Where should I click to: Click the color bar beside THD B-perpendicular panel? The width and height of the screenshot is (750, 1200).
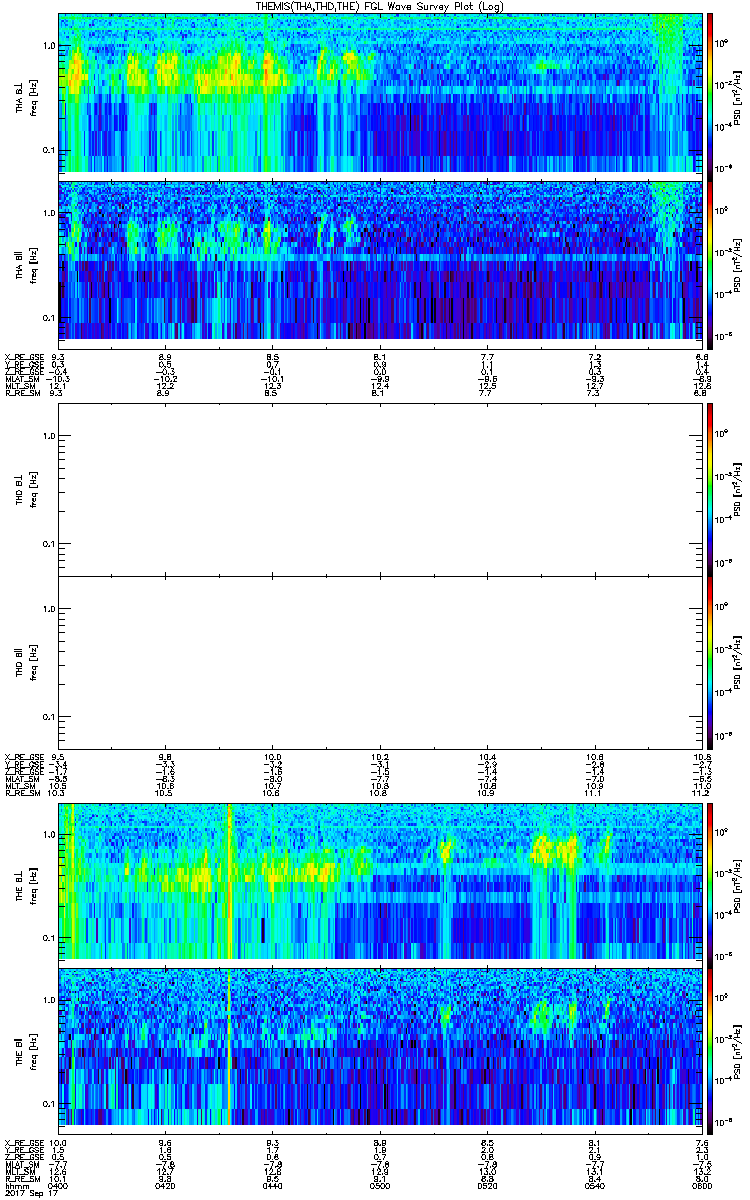coord(710,489)
